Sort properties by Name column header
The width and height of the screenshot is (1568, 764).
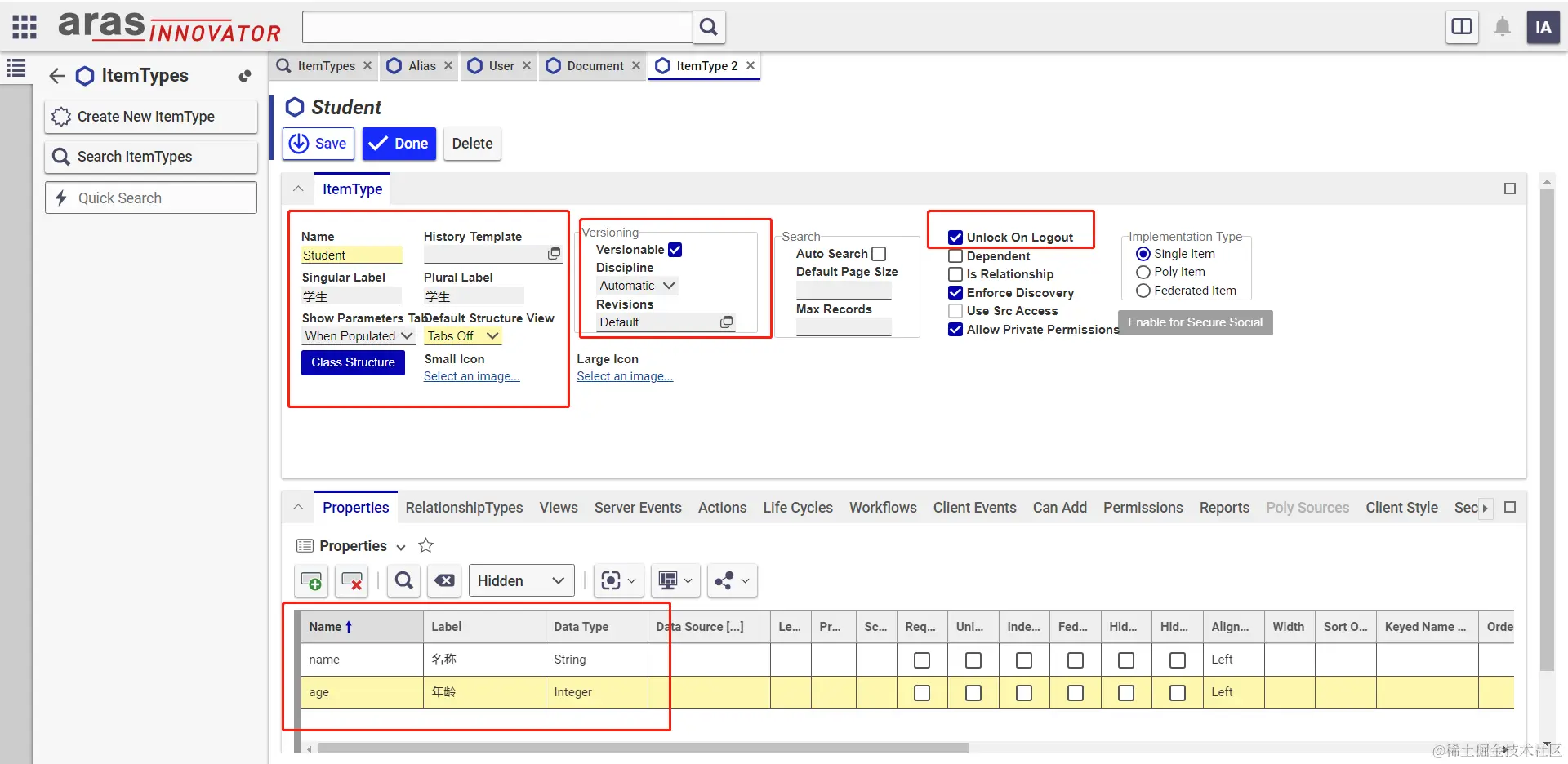coord(362,627)
